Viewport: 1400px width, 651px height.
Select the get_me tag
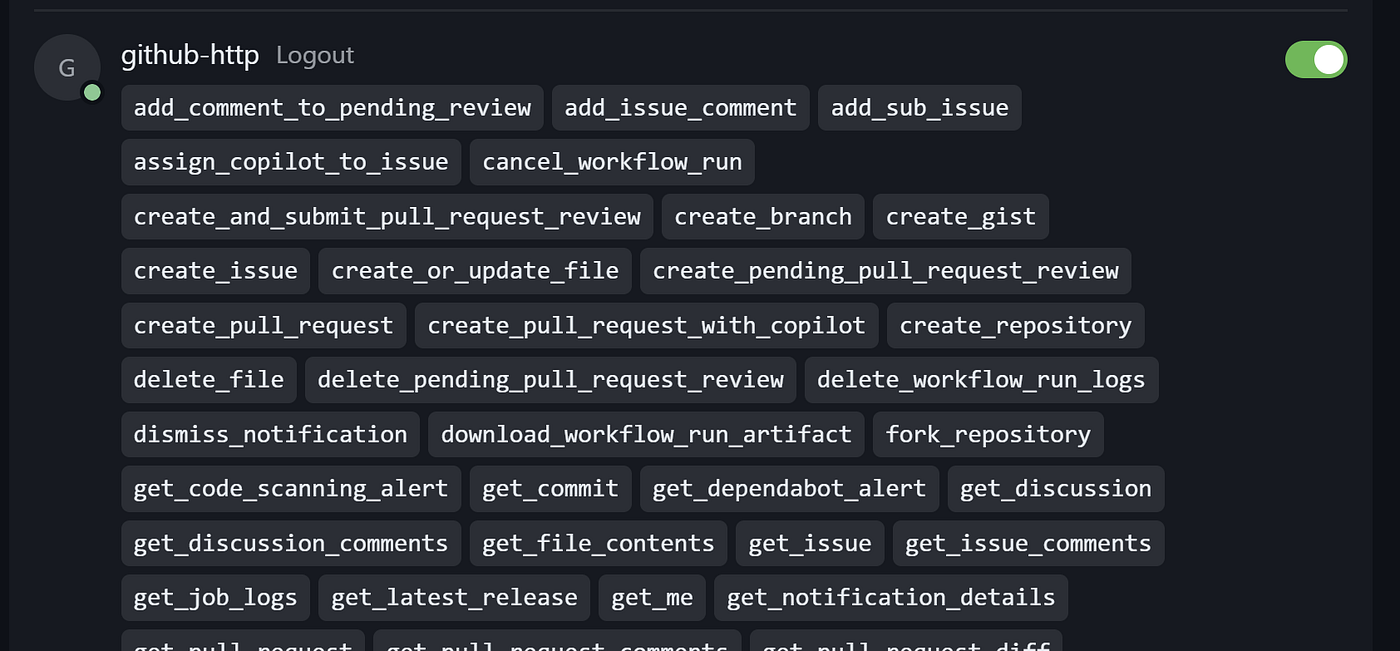point(652,598)
